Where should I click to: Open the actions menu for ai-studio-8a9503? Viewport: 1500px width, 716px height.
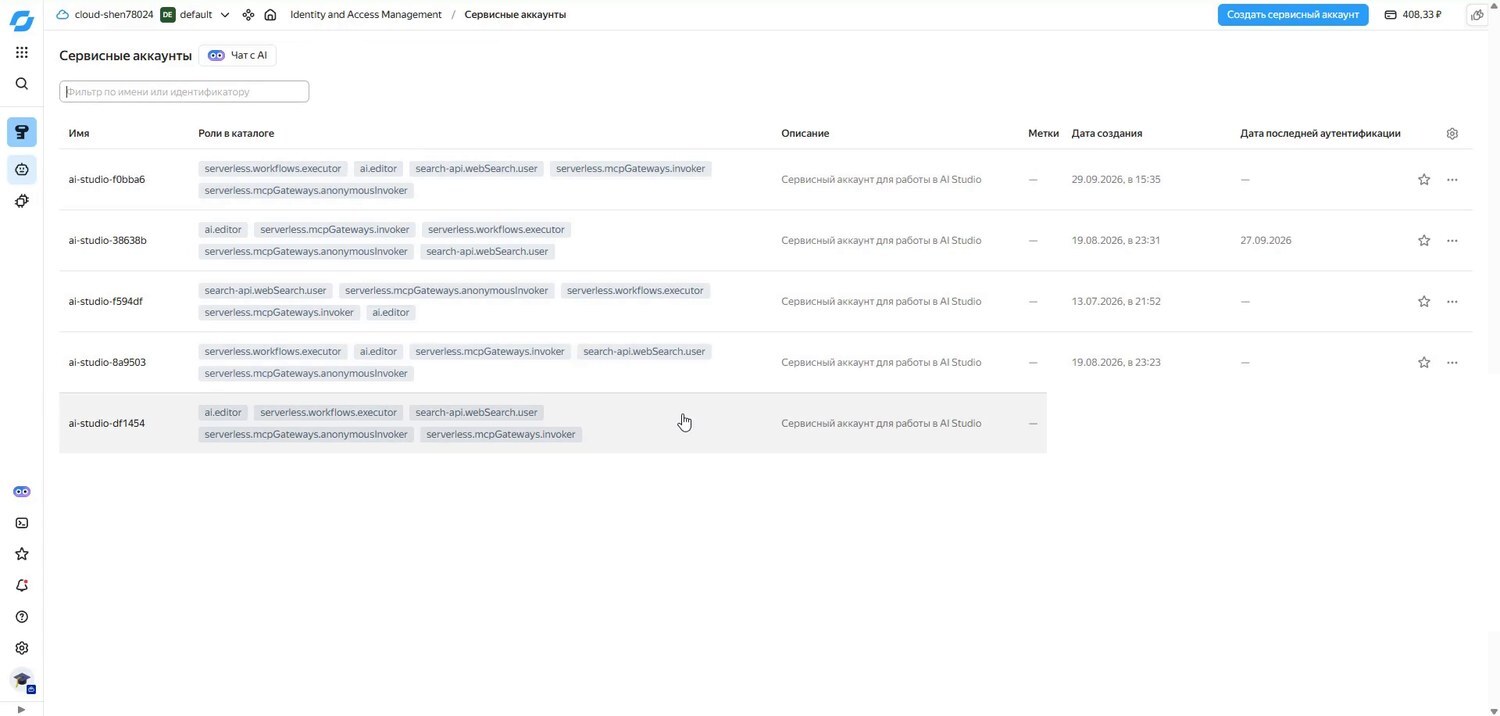tap(1452, 363)
